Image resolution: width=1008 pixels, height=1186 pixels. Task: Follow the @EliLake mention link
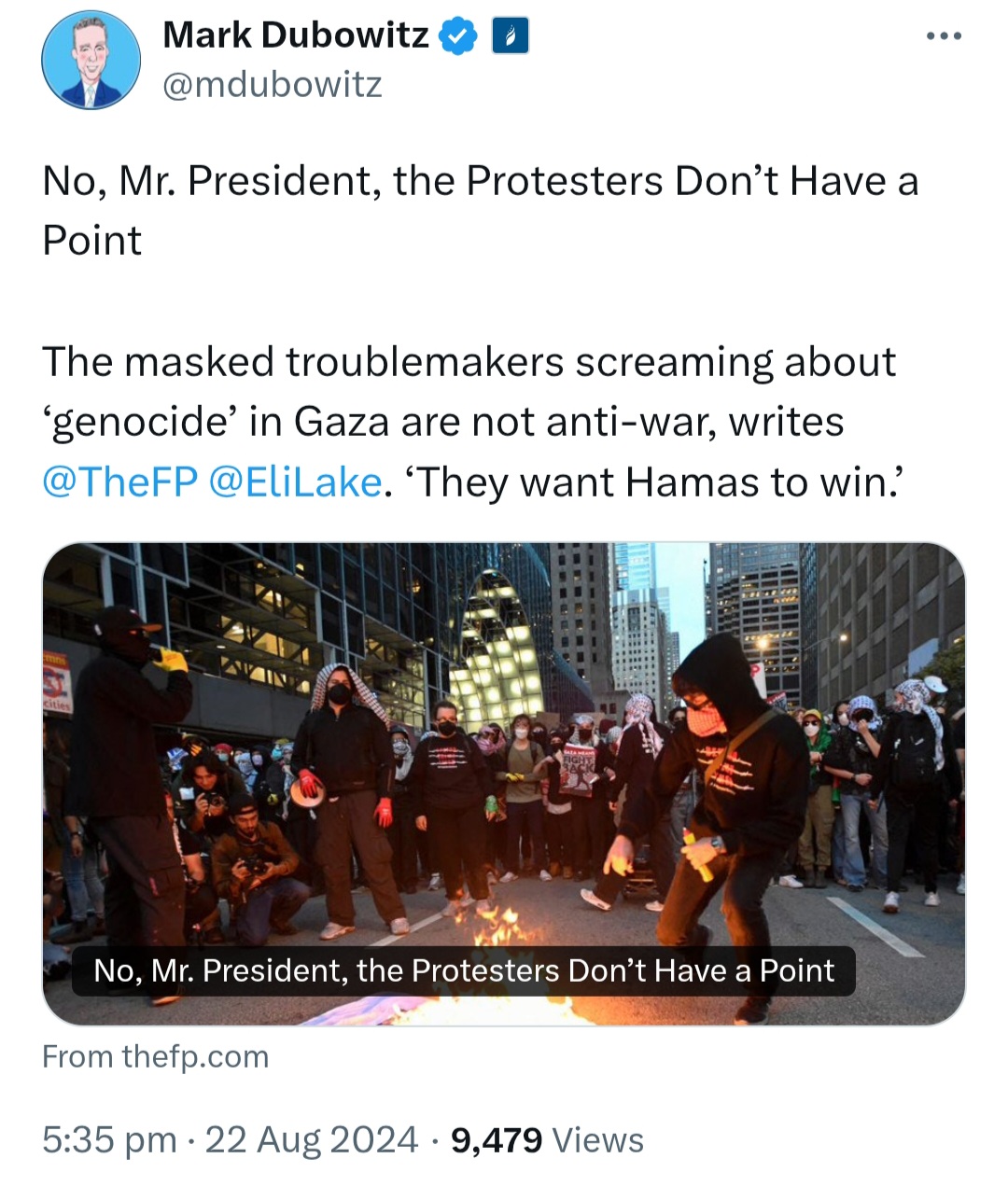(x=295, y=482)
